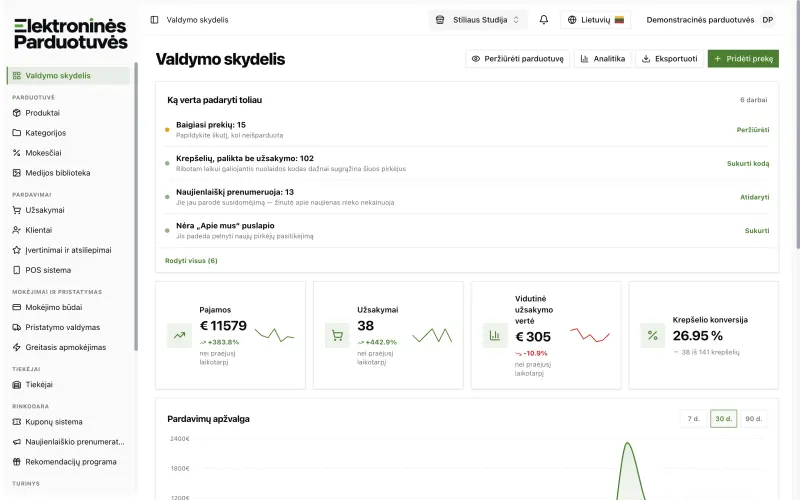Image resolution: width=800 pixels, height=500 pixels.
Task: Click the "26.95 %" conversion value
Action: coord(697,336)
